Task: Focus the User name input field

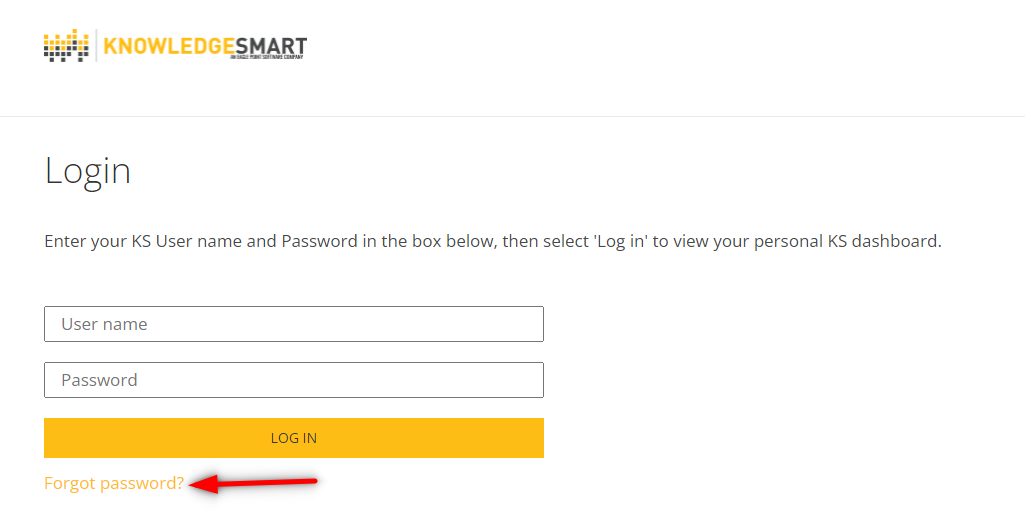Action: click(294, 324)
